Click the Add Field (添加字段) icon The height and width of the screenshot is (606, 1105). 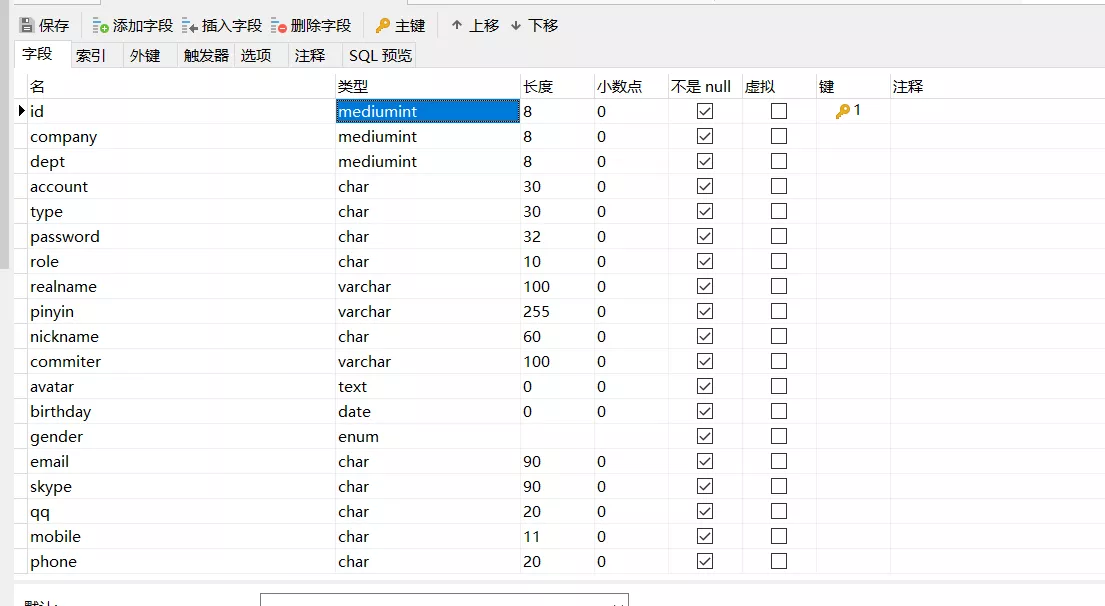click(100, 26)
